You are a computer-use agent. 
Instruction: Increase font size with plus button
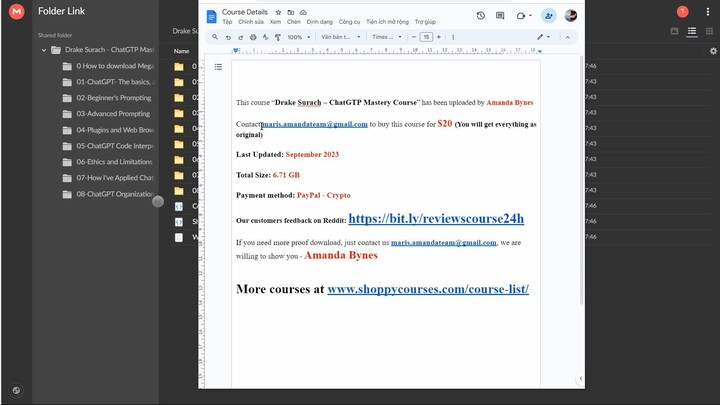coord(438,37)
